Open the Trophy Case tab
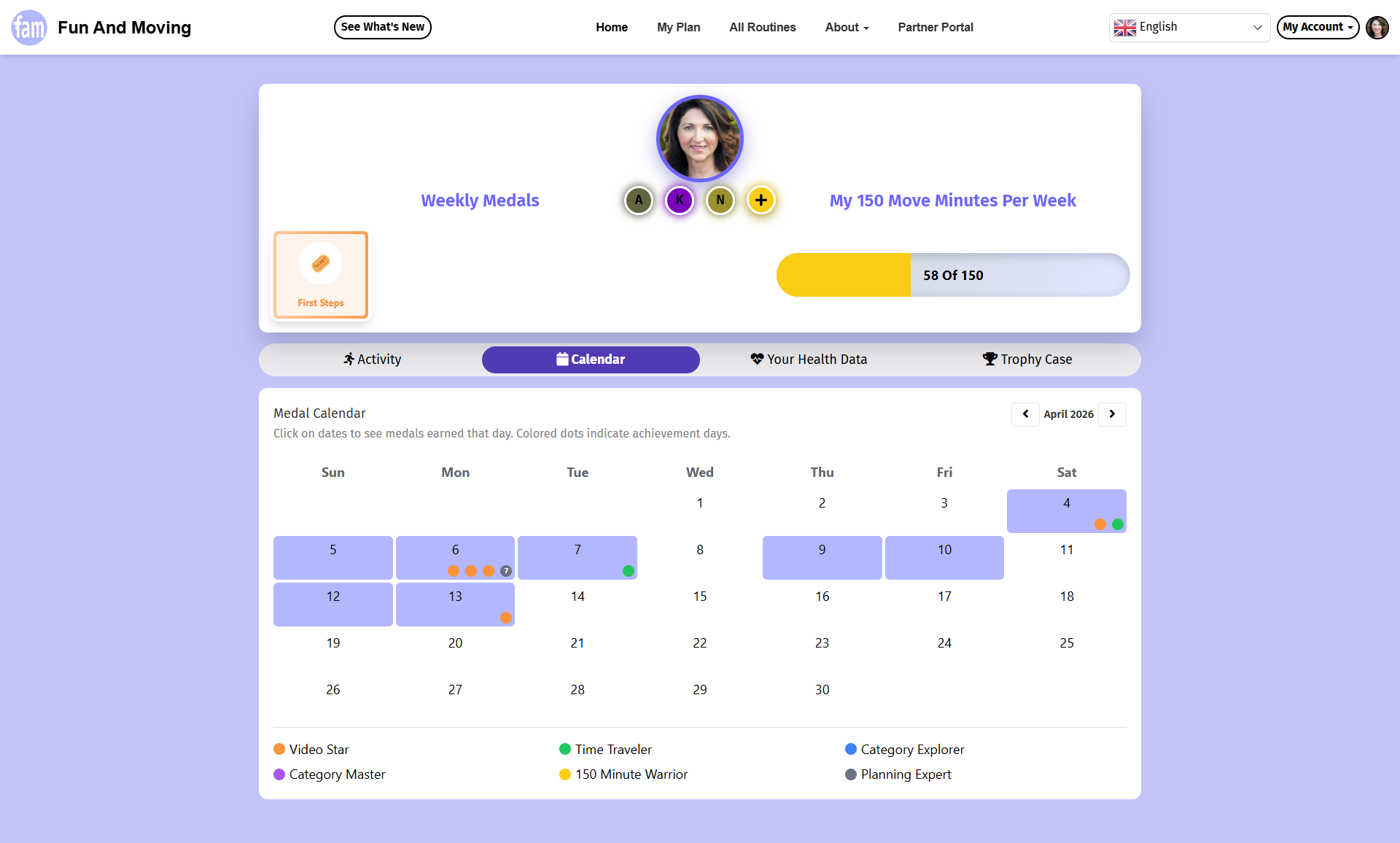1400x843 pixels. (1027, 360)
